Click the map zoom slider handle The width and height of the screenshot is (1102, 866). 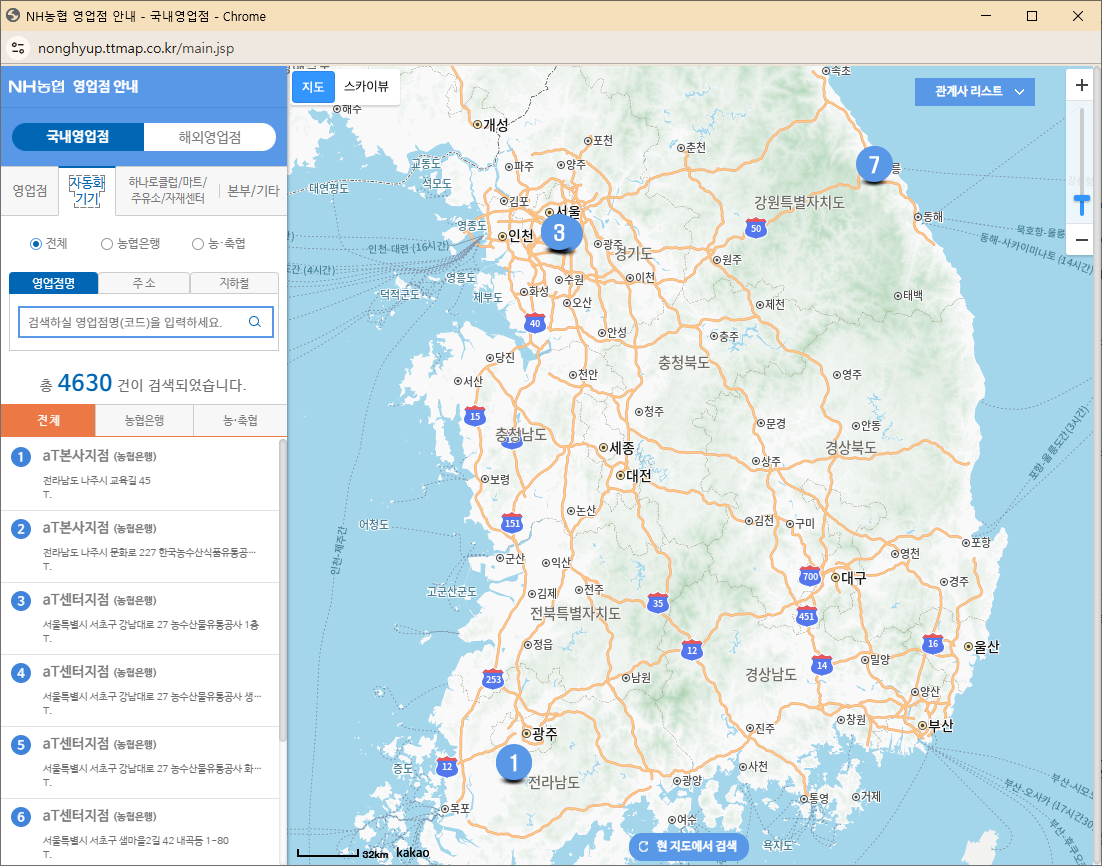point(1082,205)
